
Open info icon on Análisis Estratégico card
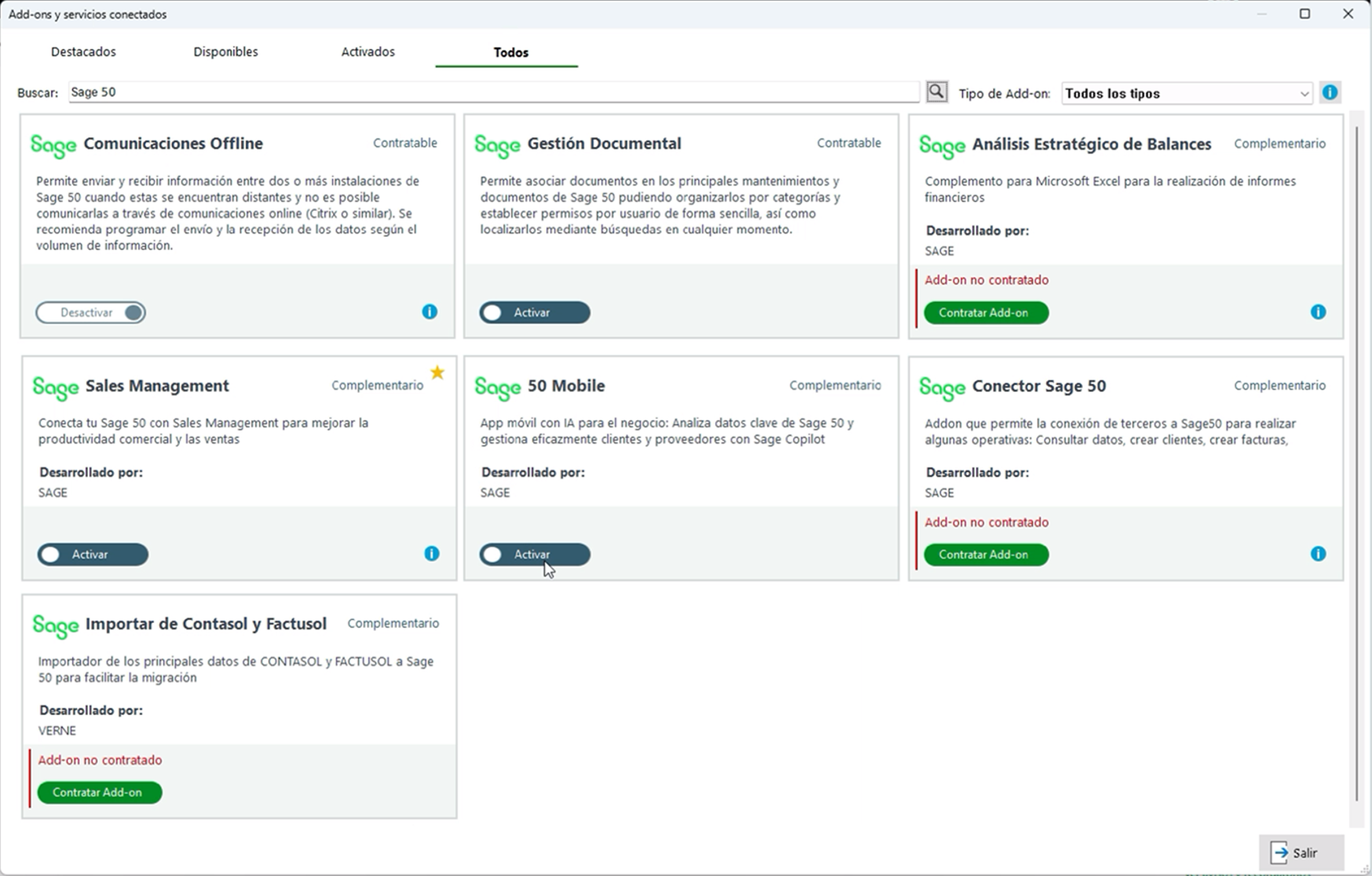[1318, 312]
